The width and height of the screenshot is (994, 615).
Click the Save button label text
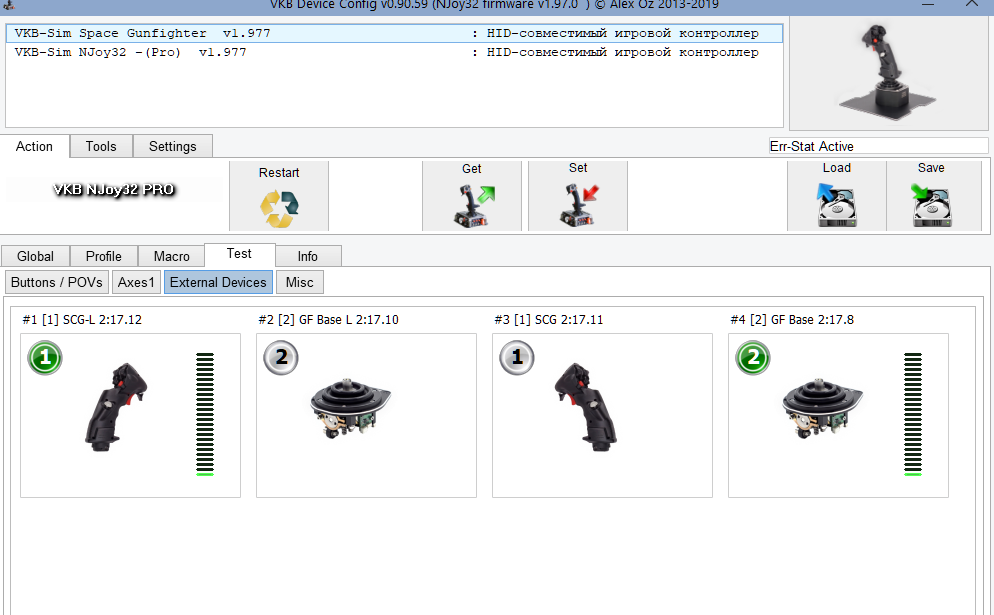pyautogui.click(x=931, y=168)
